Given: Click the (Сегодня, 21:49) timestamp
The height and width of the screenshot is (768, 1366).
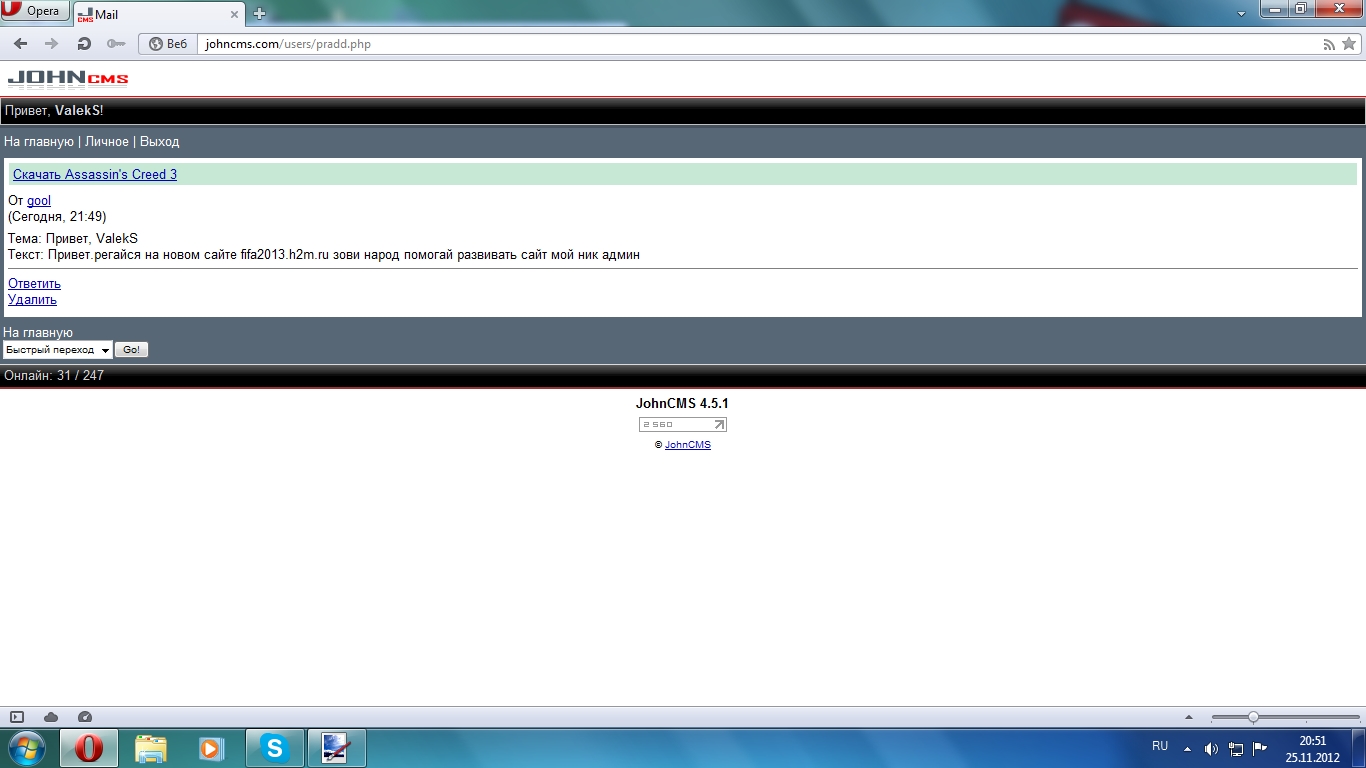Looking at the screenshot, I should [57, 217].
